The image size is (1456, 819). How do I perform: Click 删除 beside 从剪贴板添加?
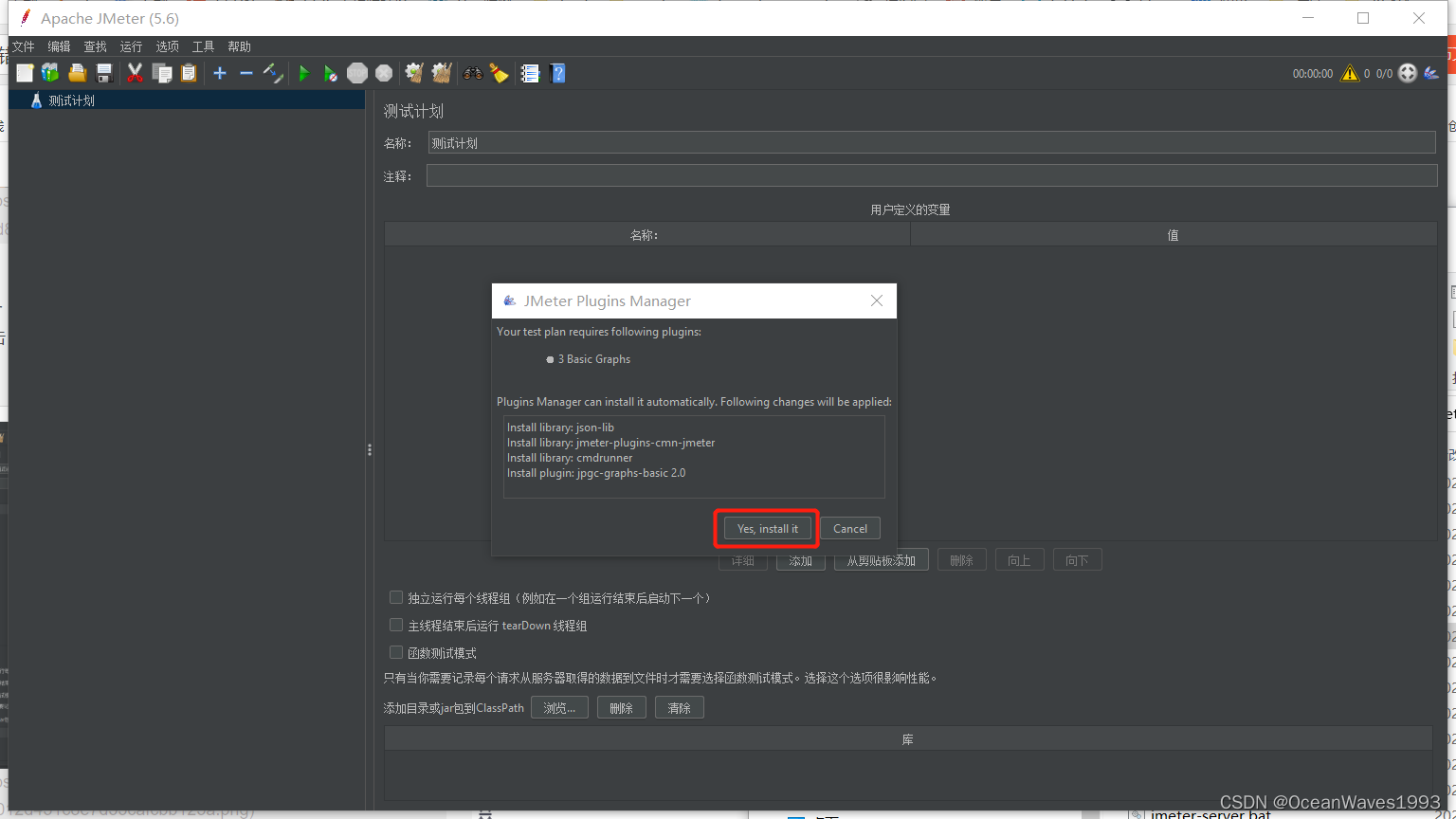coord(962,560)
